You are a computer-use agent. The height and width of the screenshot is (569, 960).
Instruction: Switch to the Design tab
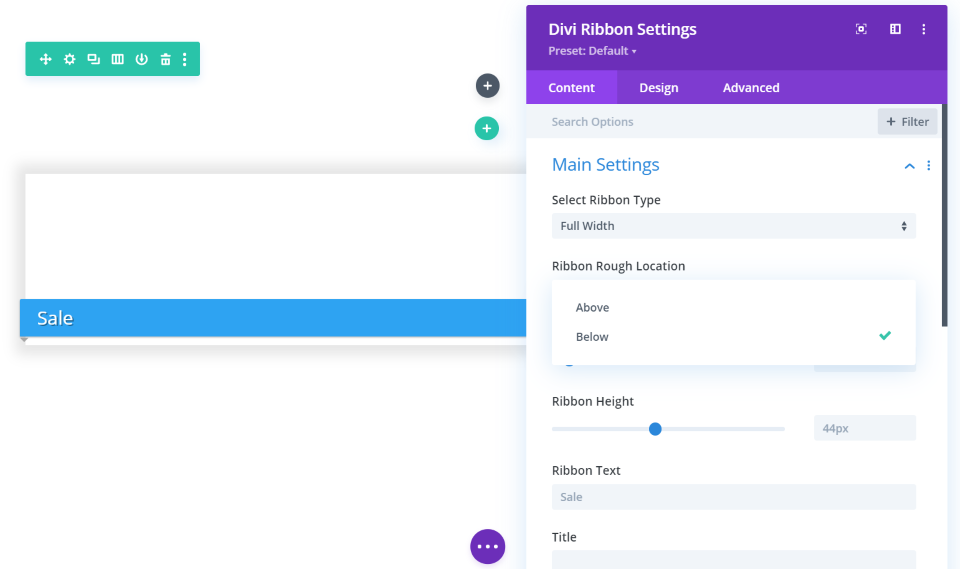(x=658, y=88)
